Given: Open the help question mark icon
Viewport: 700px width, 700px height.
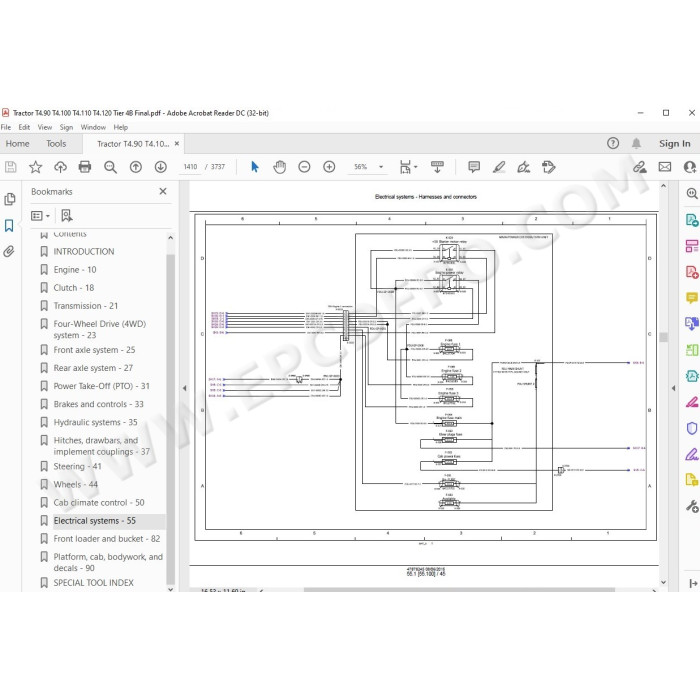Looking at the screenshot, I should click(613, 143).
